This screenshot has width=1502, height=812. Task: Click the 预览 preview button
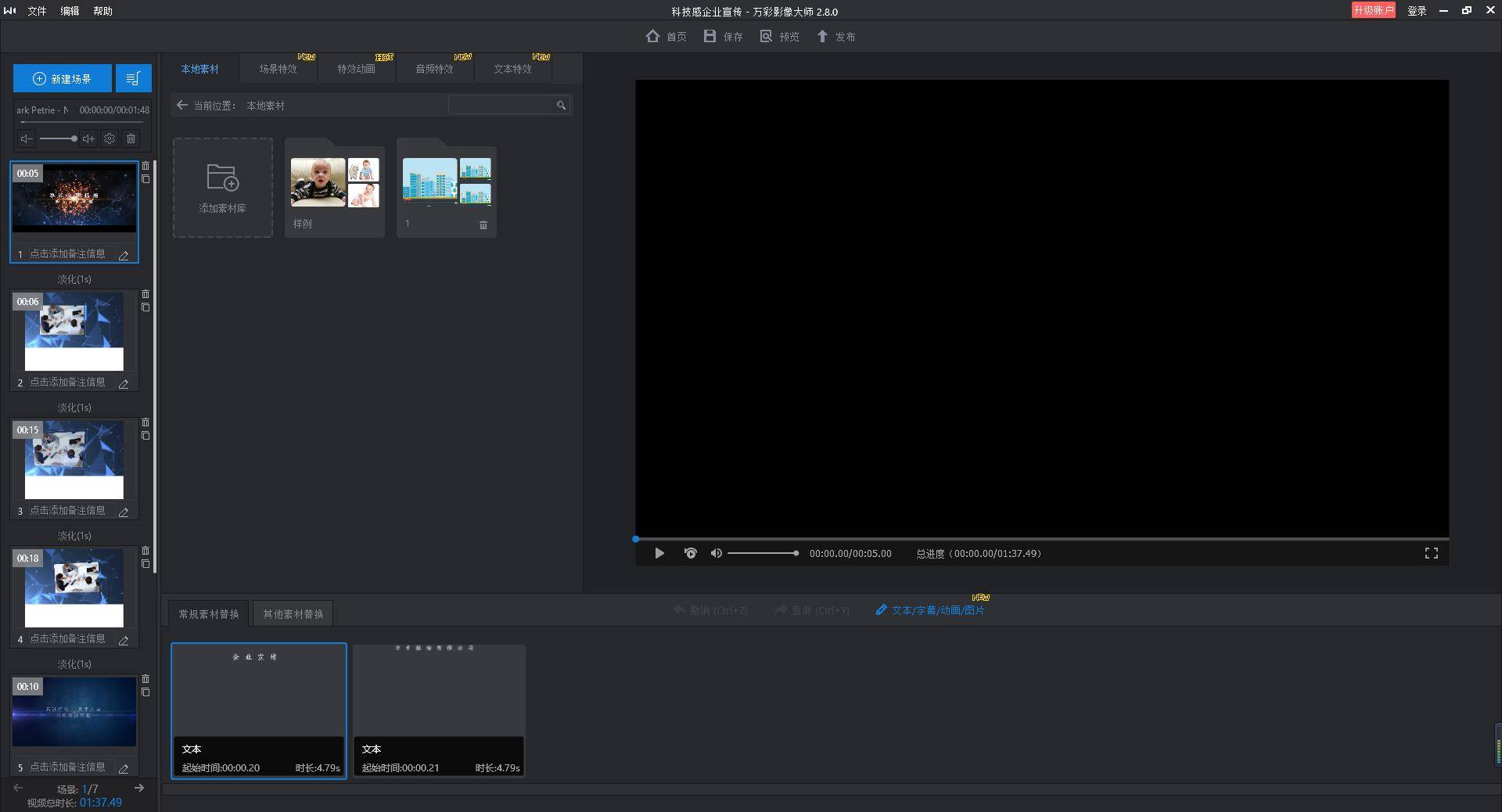point(779,36)
